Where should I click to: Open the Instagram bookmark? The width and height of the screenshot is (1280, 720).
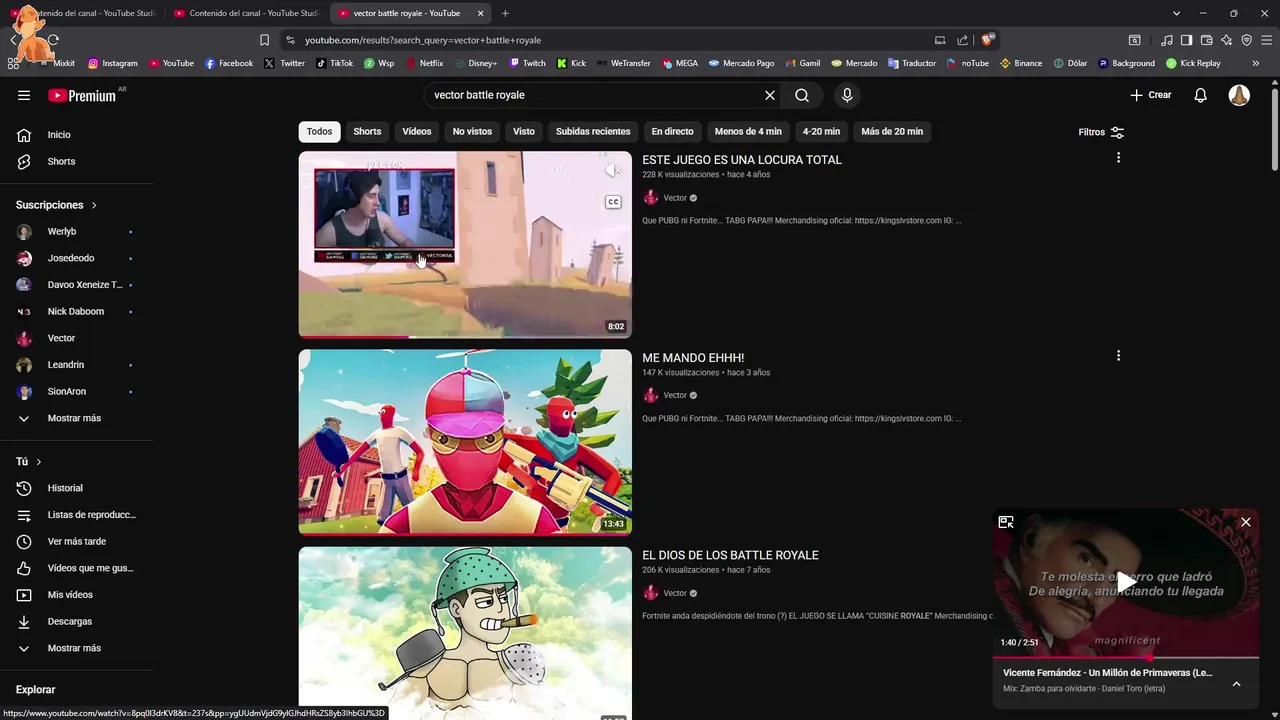(x=113, y=63)
